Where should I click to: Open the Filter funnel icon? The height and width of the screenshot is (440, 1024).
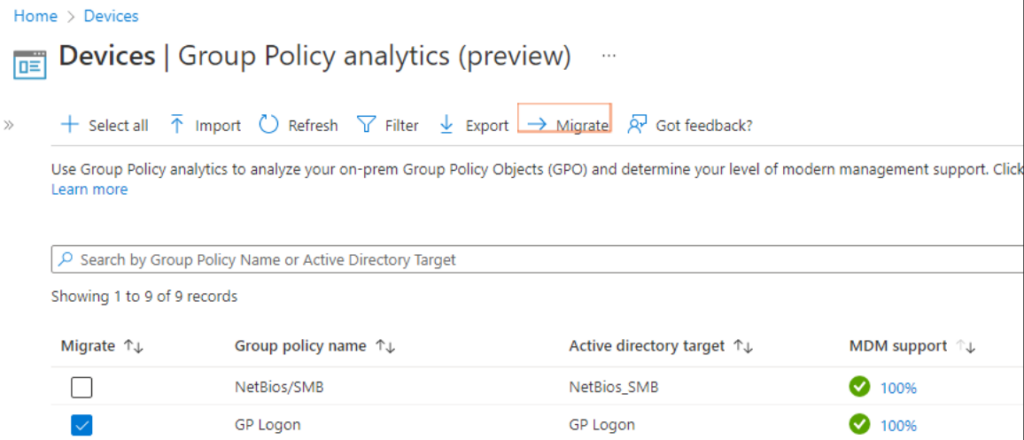(366, 125)
